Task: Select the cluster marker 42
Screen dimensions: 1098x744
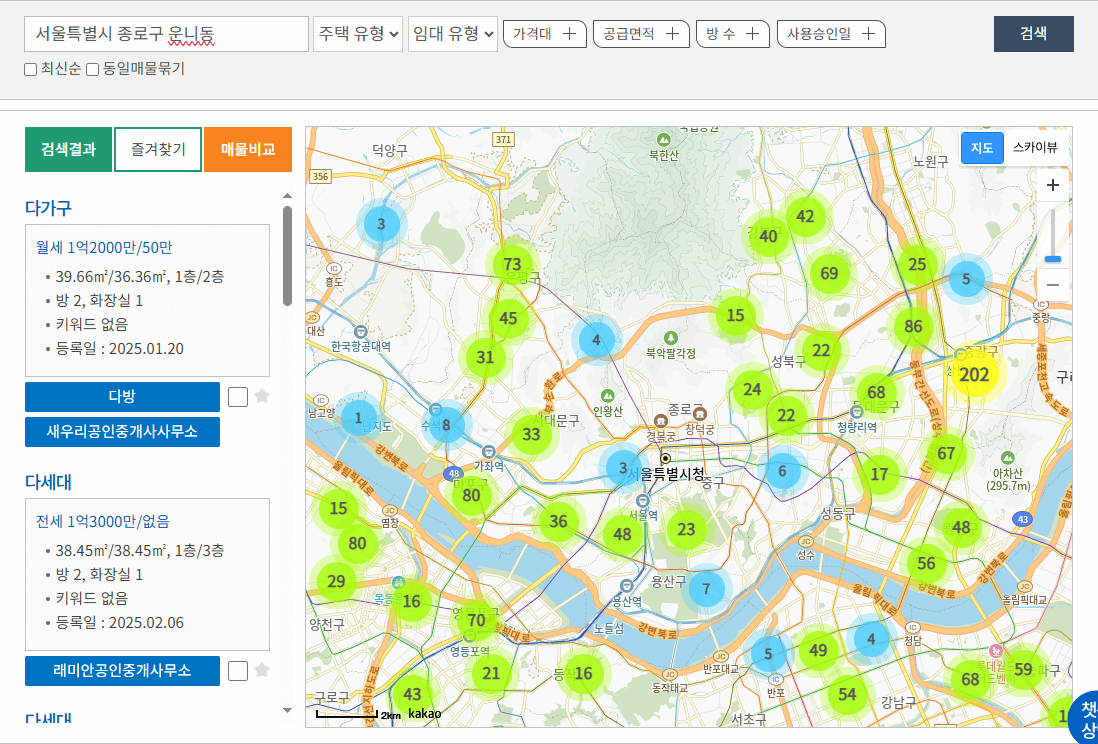Action: pos(805,216)
